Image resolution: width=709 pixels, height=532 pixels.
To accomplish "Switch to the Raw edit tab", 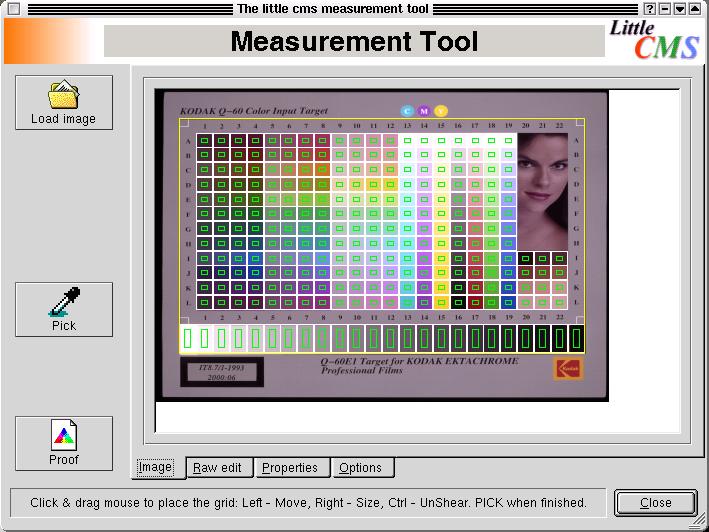I will point(217,468).
